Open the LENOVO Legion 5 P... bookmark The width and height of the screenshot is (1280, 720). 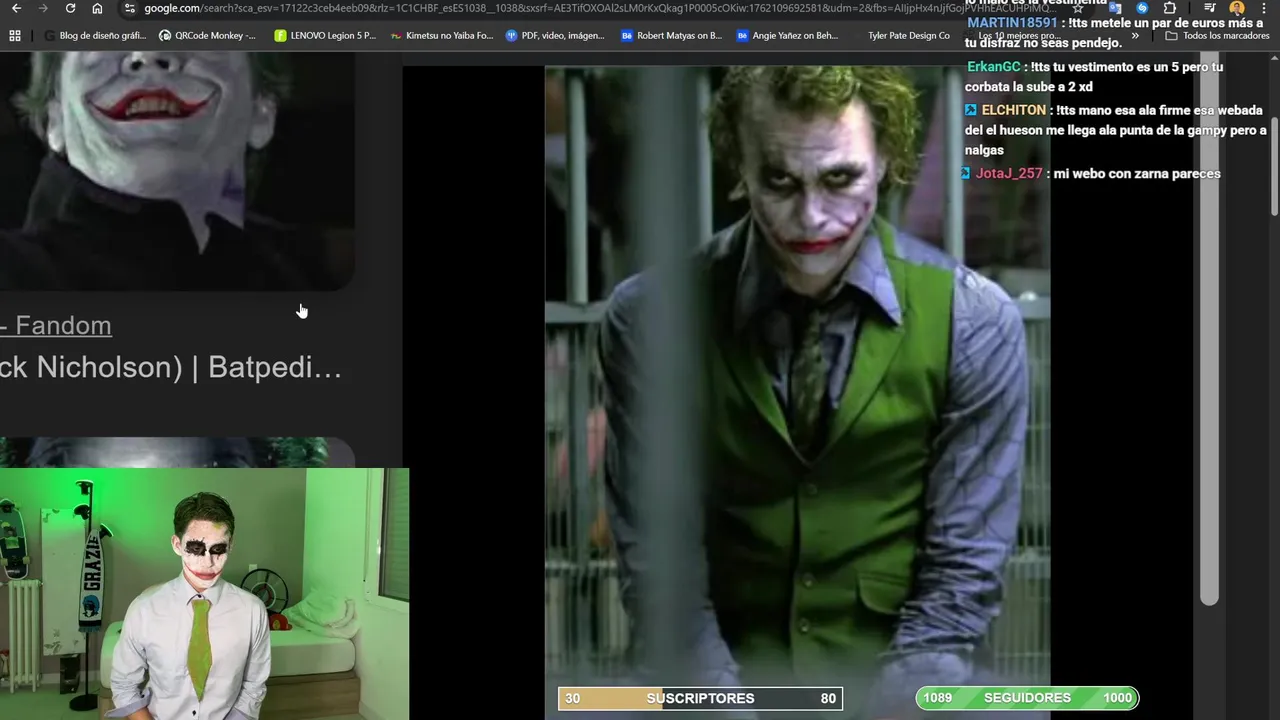pyautogui.click(x=325, y=35)
